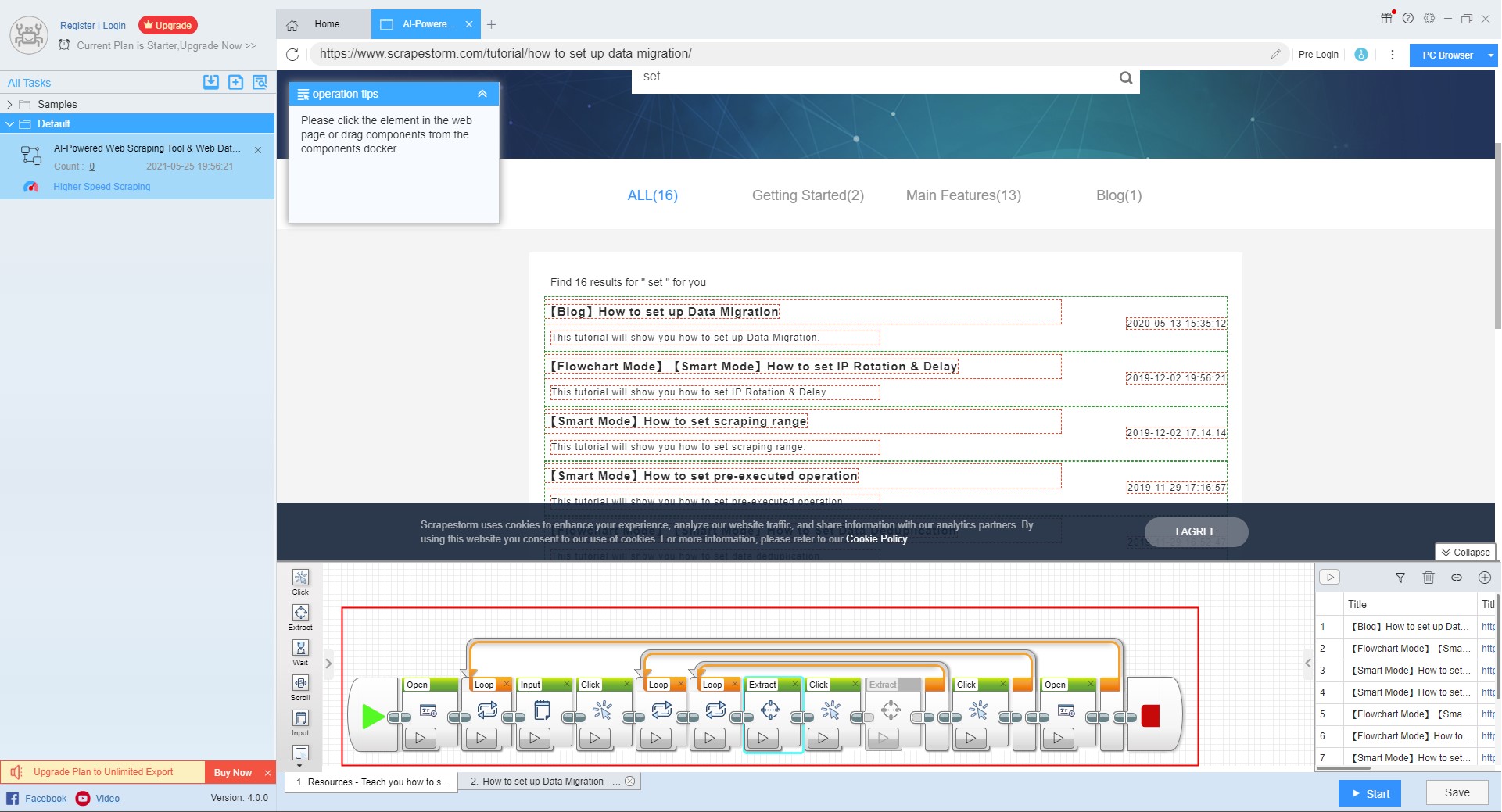
Task: Select the Click component in docker
Action: pyautogui.click(x=300, y=582)
